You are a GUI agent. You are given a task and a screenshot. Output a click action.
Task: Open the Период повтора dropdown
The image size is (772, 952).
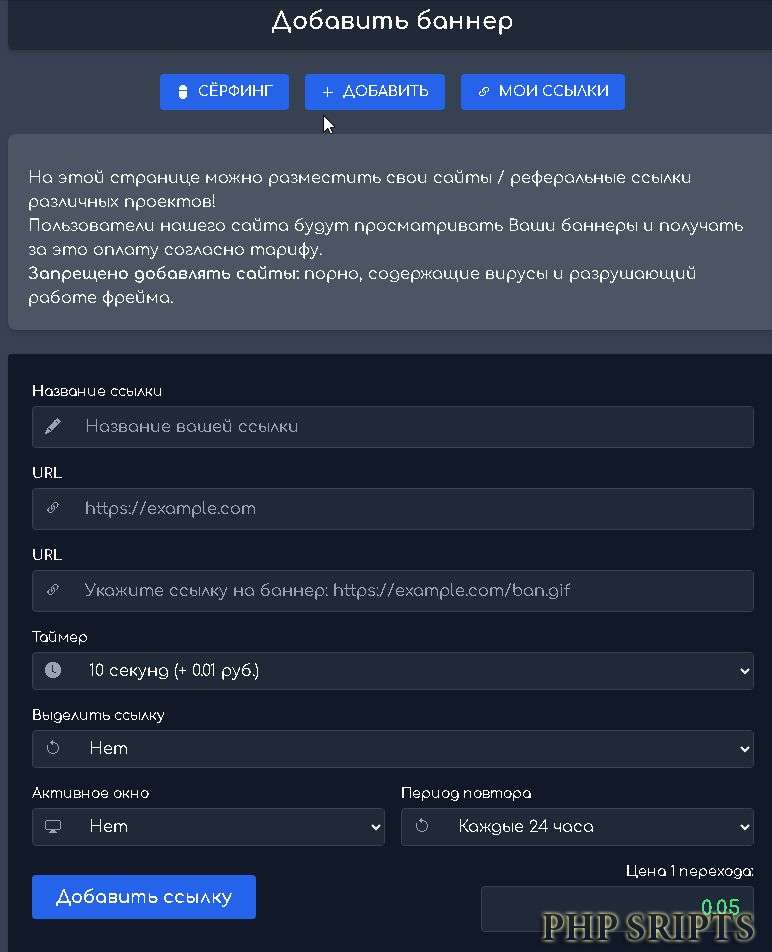(x=577, y=827)
